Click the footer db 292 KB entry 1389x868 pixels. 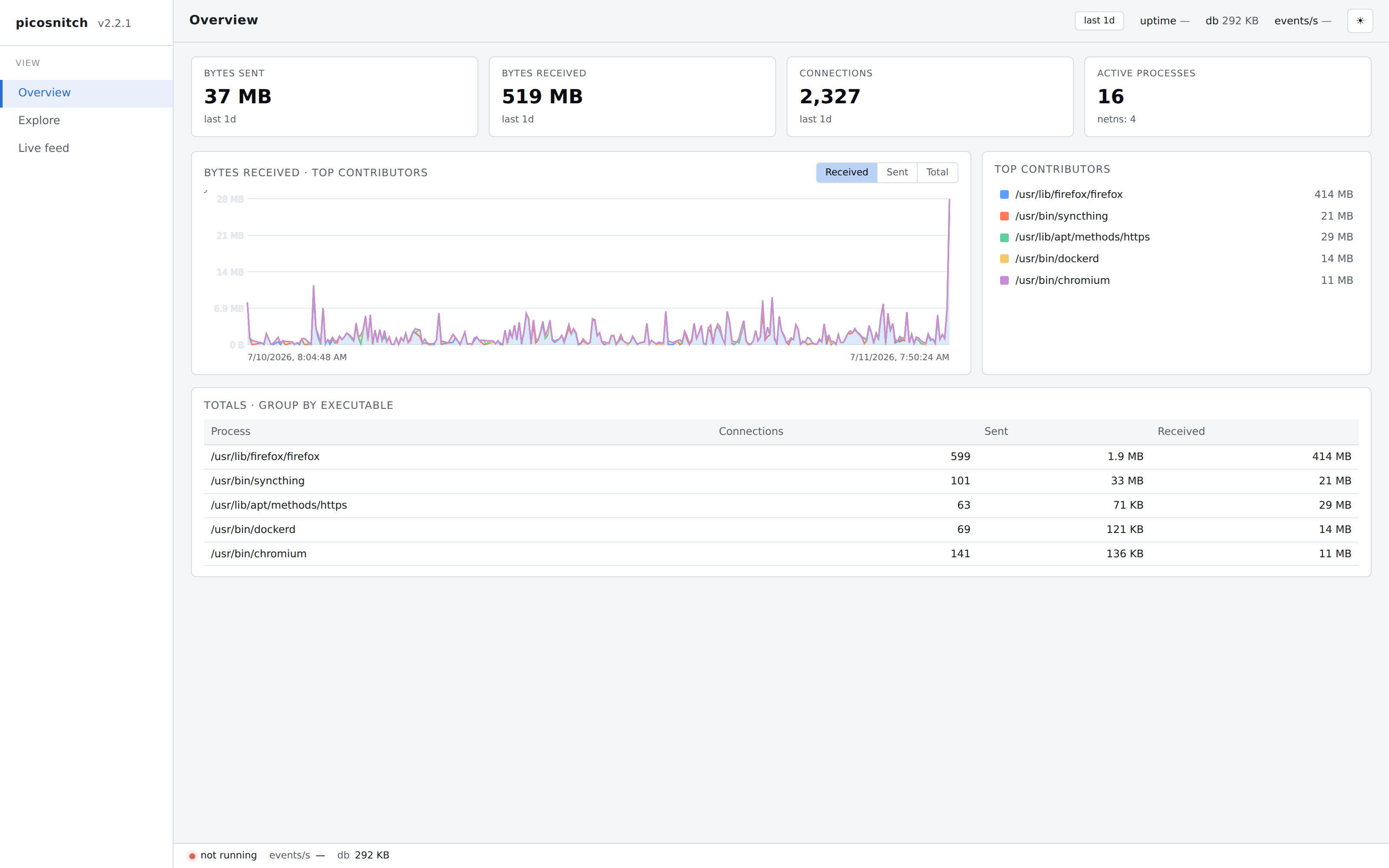363,855
